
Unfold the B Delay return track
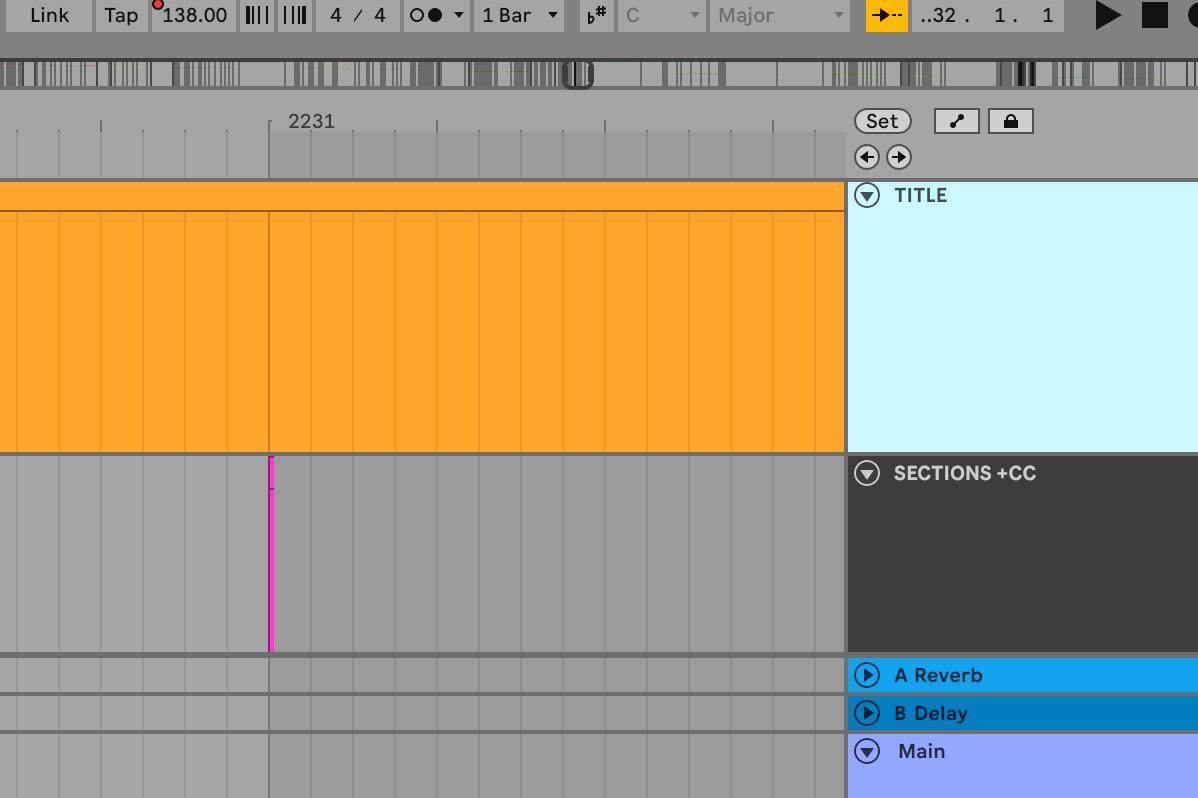[x=866, y=712]
